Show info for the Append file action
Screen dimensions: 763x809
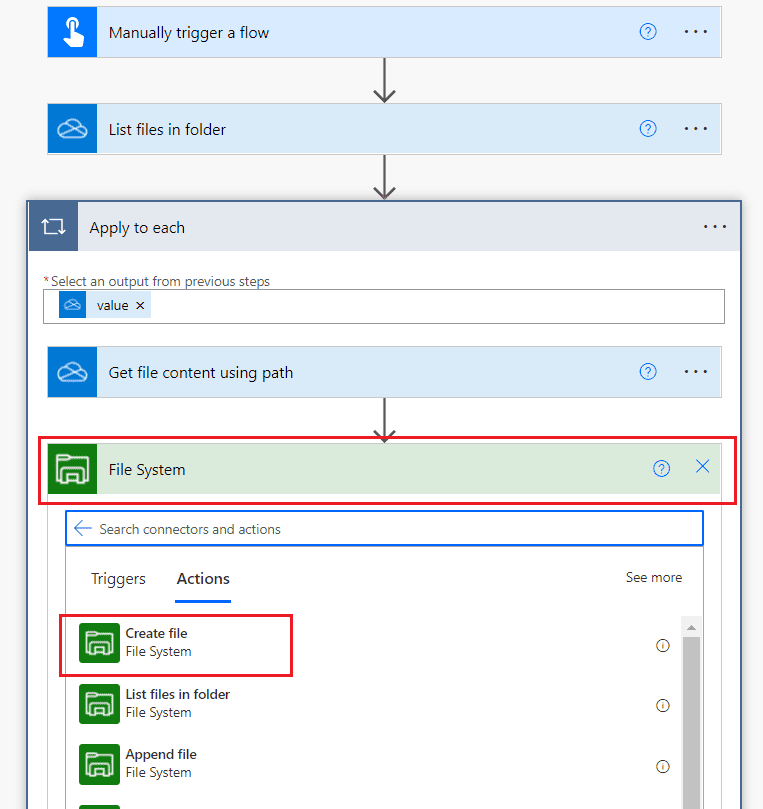662,766
